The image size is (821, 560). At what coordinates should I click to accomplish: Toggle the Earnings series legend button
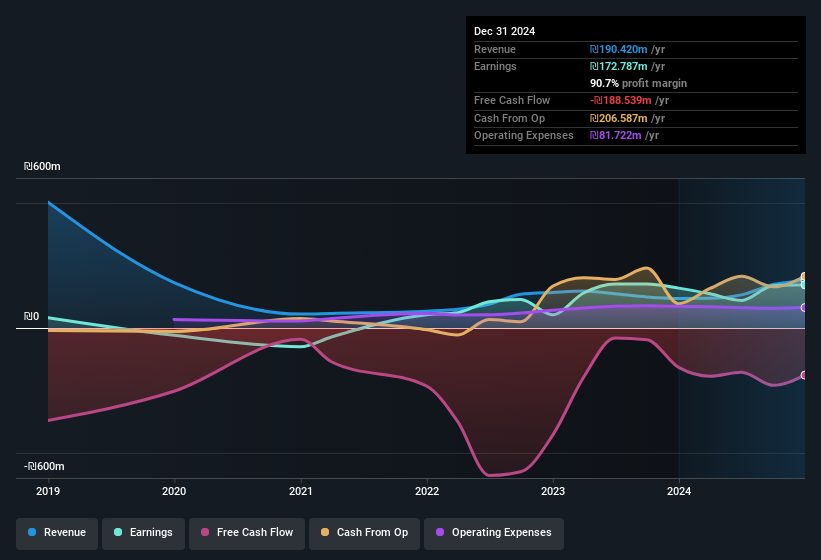tap(143, 533)
